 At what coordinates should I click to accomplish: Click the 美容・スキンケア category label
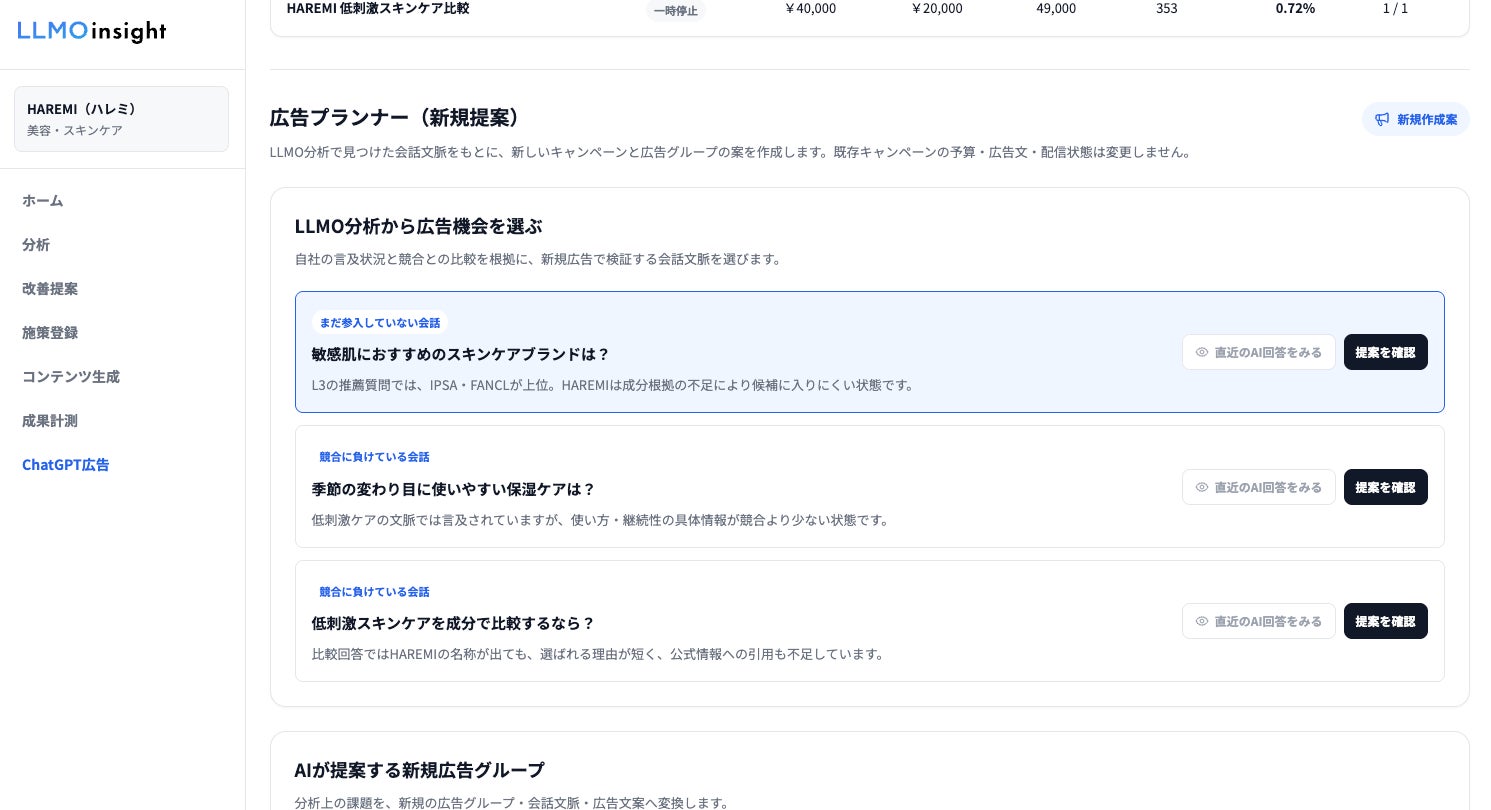point(75,130)
